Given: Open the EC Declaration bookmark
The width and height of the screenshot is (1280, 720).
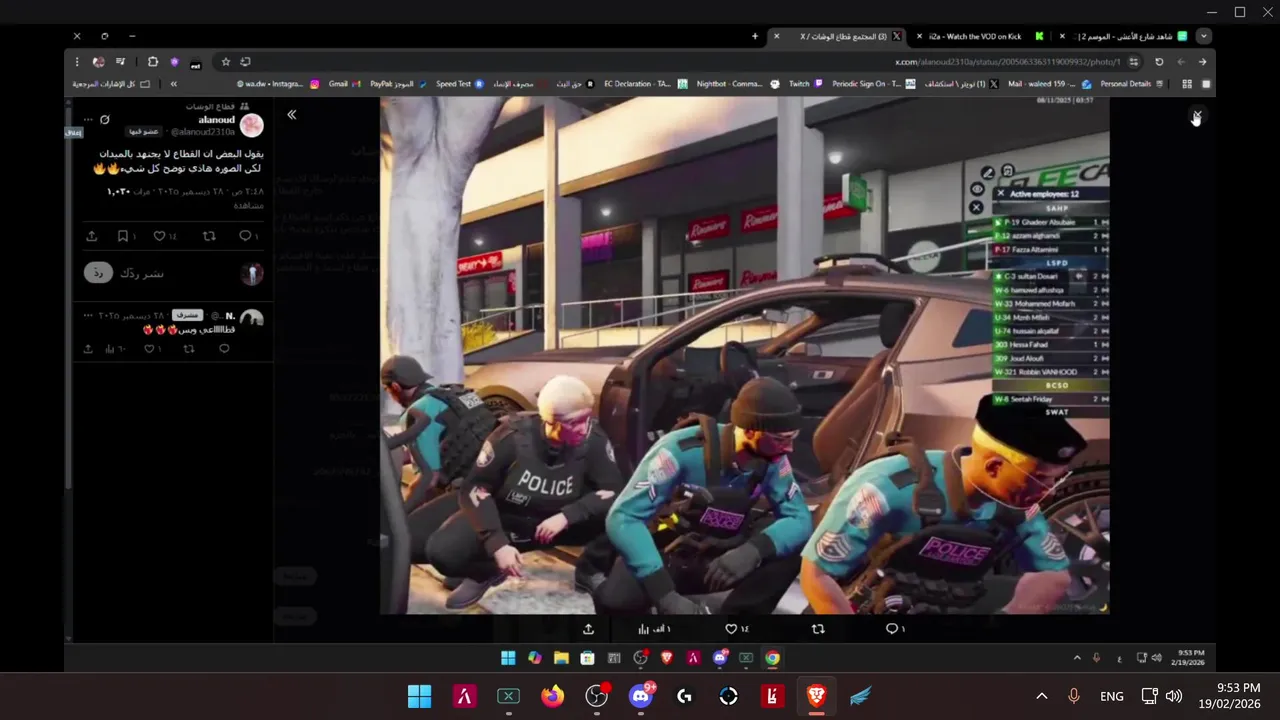Looking at the screenshot, I should click(x=646, y=84).
